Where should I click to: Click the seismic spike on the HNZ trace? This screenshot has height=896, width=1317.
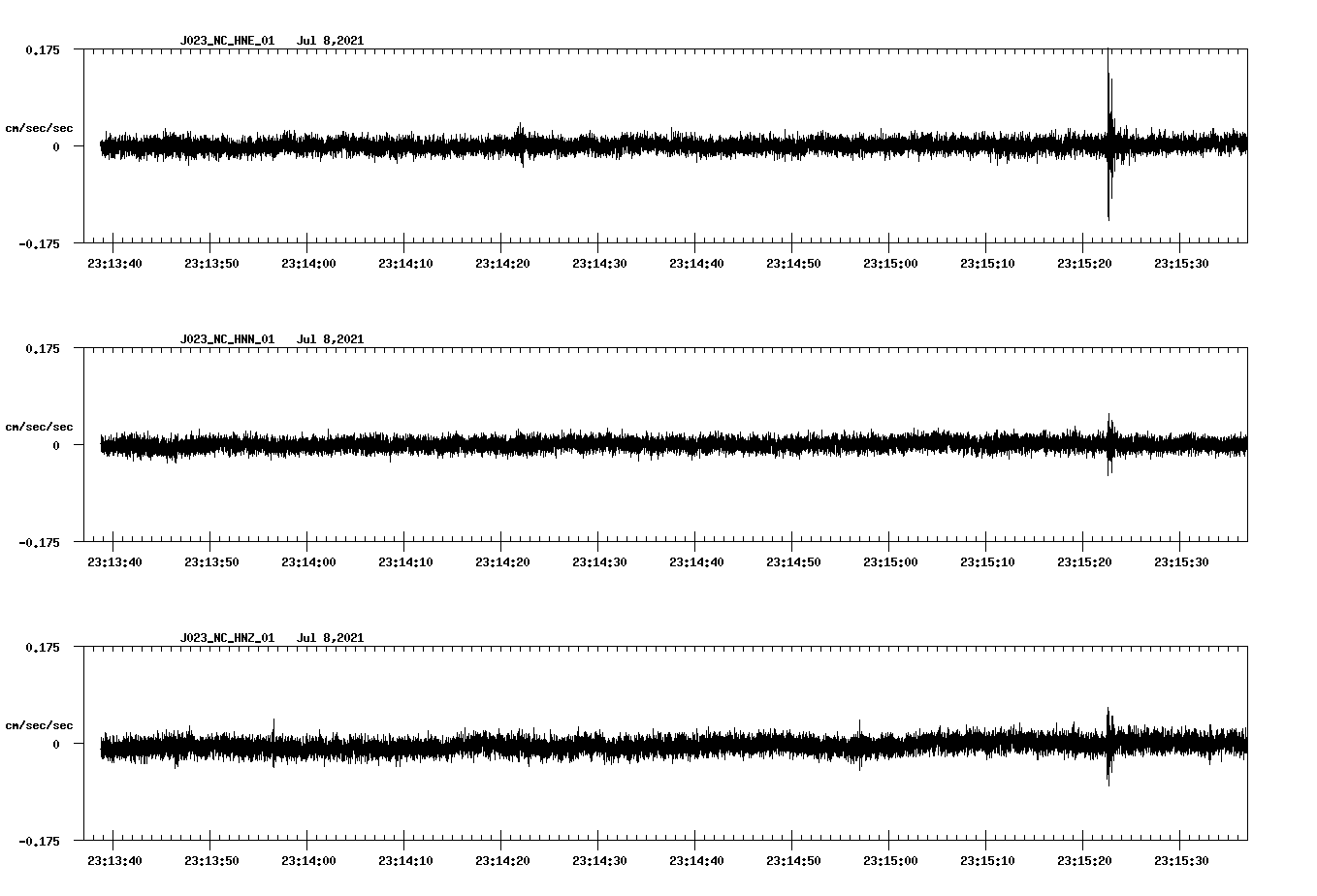pyautogui.click(x=1107, y=742)
